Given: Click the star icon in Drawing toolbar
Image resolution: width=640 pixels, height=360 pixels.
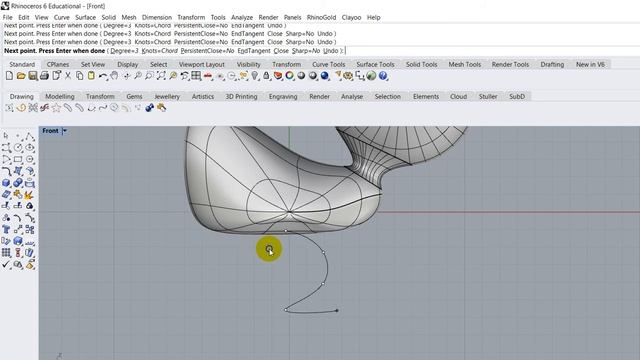Looking at the screenshot, I should (x=56, y=108).
